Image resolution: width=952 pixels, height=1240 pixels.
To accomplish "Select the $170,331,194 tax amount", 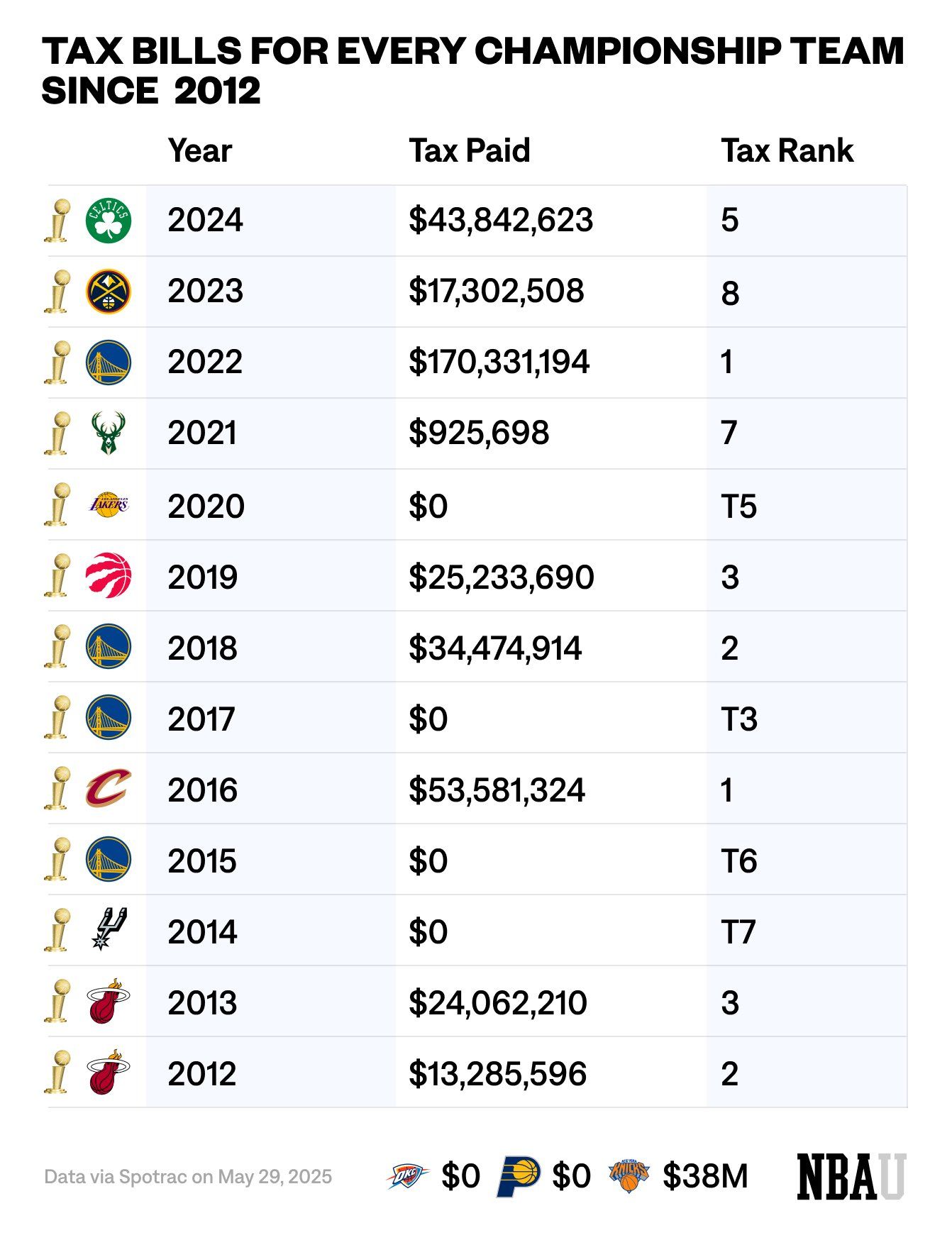I will 499,362.
